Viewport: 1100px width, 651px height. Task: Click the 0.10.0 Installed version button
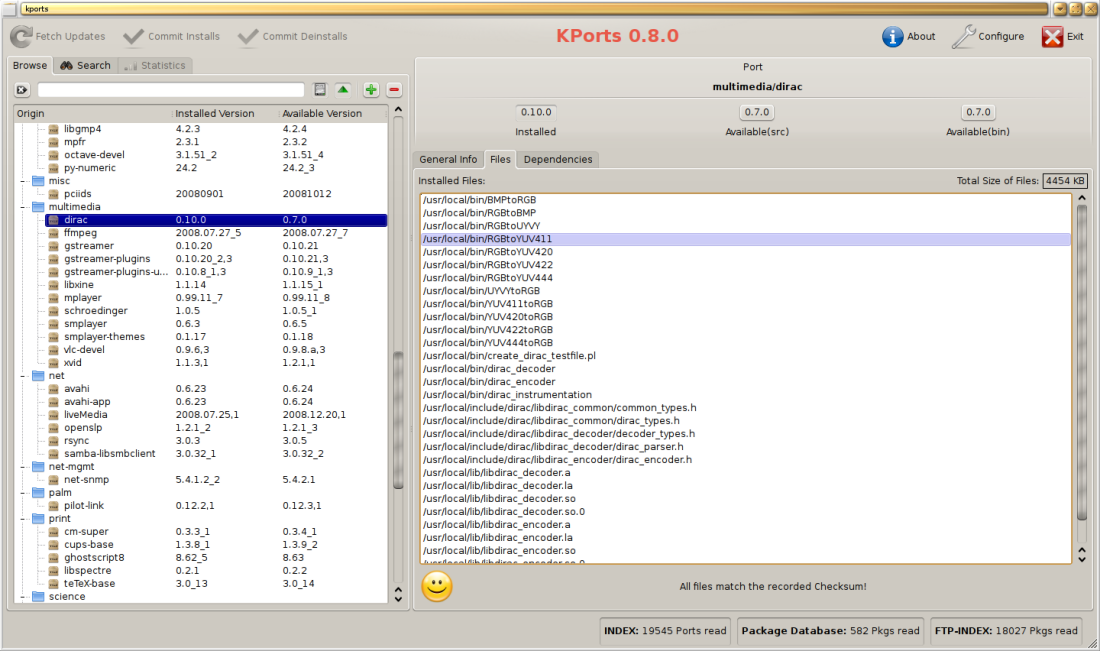(536, 112)
